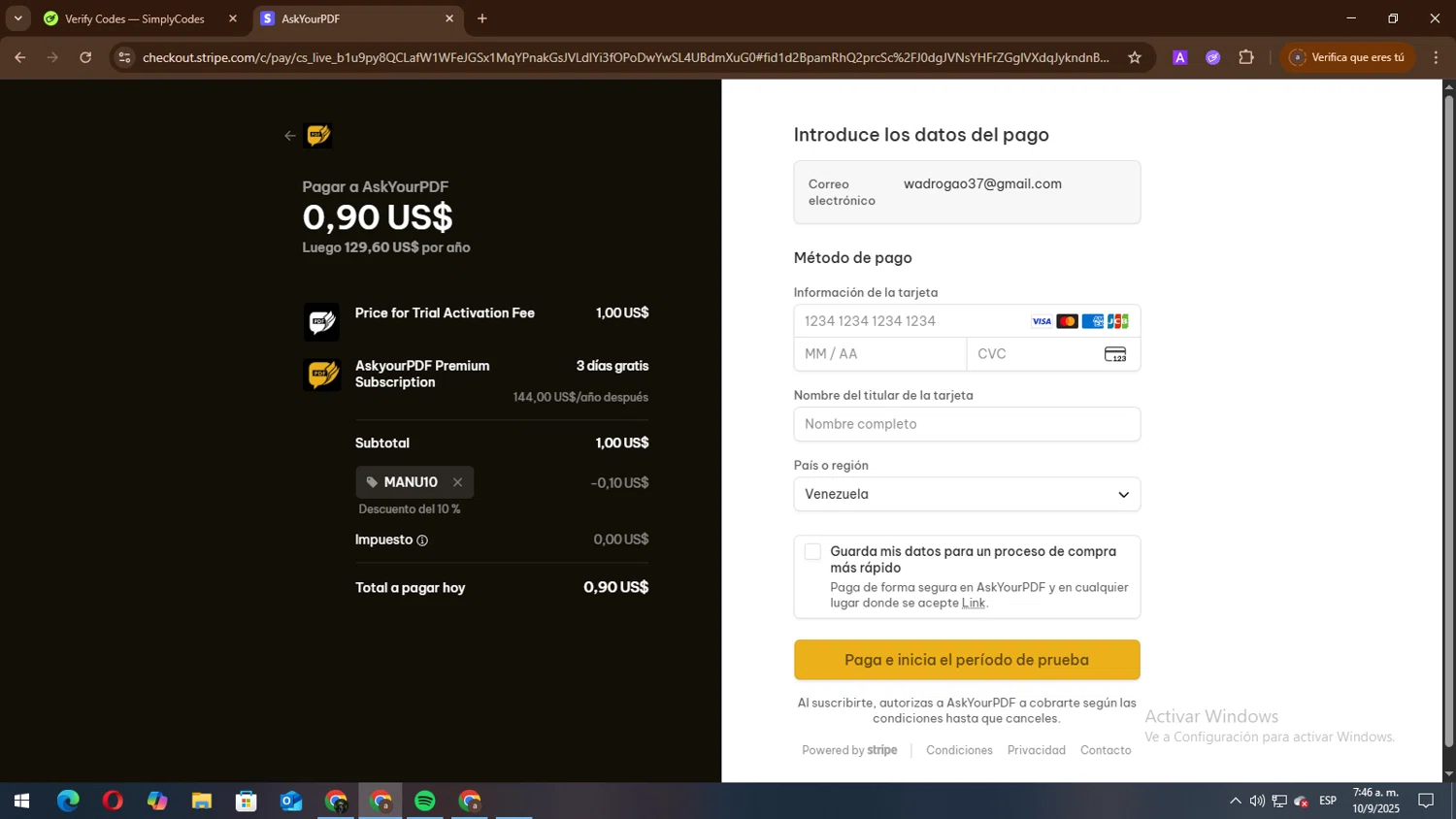The width and height of the screenshot is (1456, 819).
Task: Open File Explorer from taskbar
Action: (x=202, y=801)
